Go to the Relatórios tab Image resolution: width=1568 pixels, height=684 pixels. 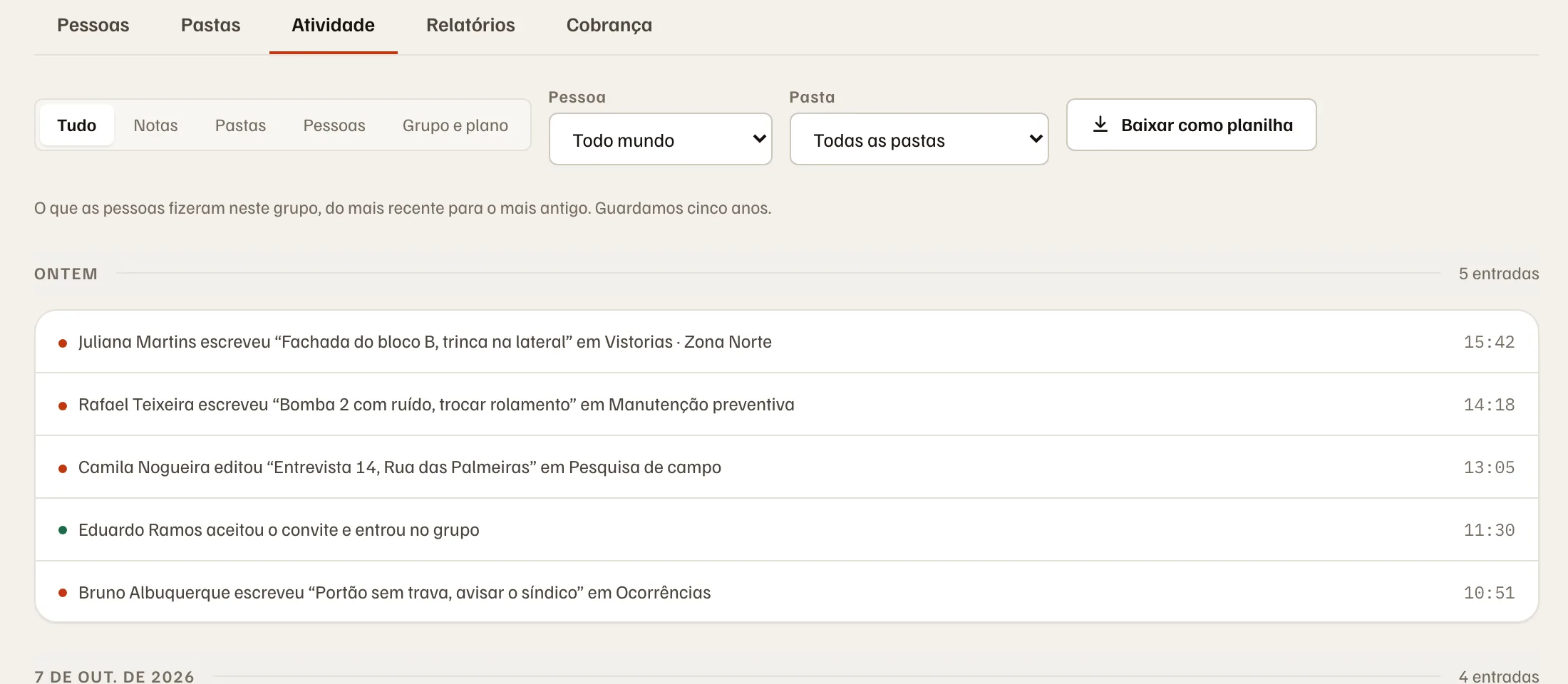pos(470,26)
